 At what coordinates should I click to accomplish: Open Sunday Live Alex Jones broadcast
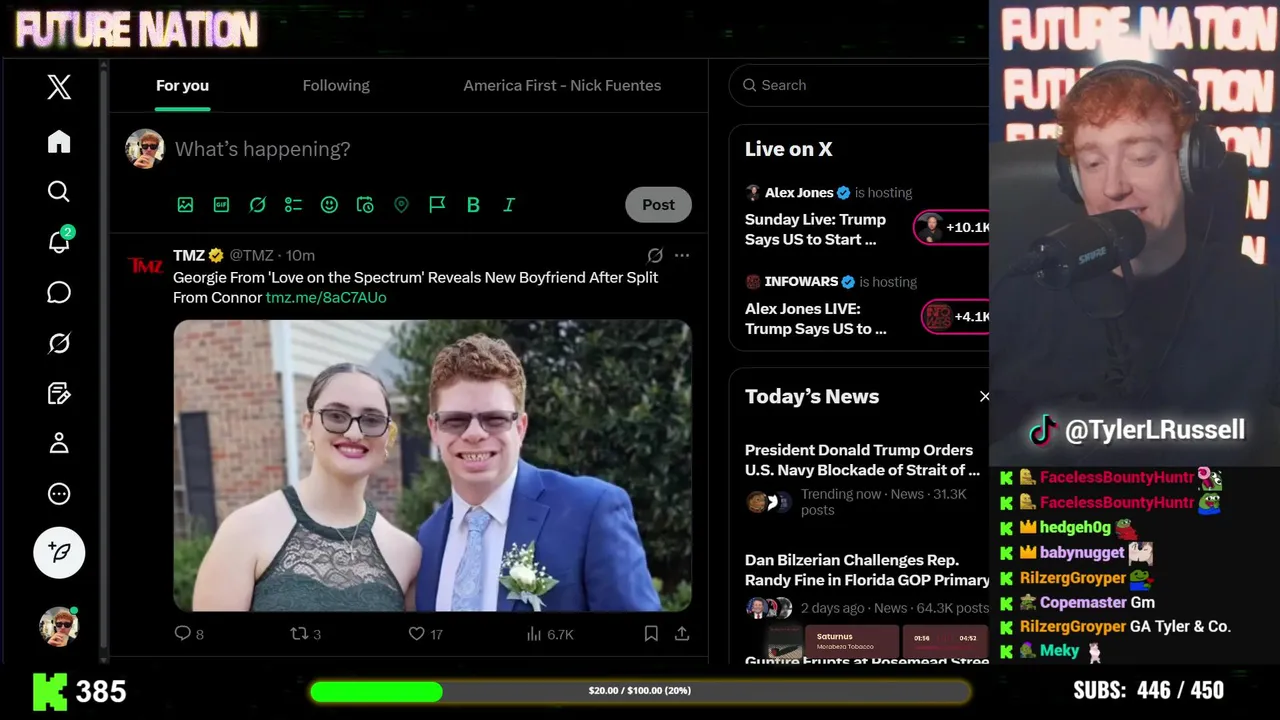click(x=815, y=229)
